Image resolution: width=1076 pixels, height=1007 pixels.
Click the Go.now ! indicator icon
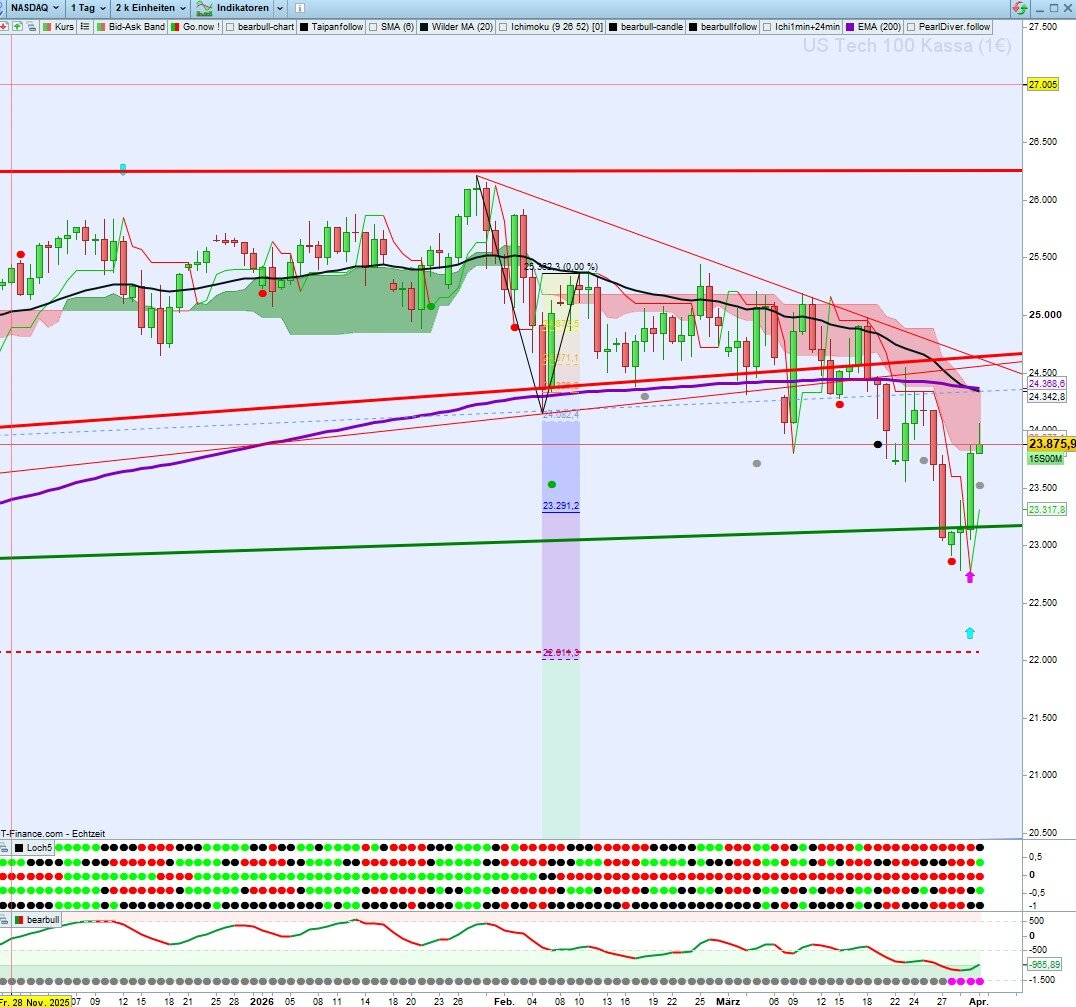(x=177, y=26)
